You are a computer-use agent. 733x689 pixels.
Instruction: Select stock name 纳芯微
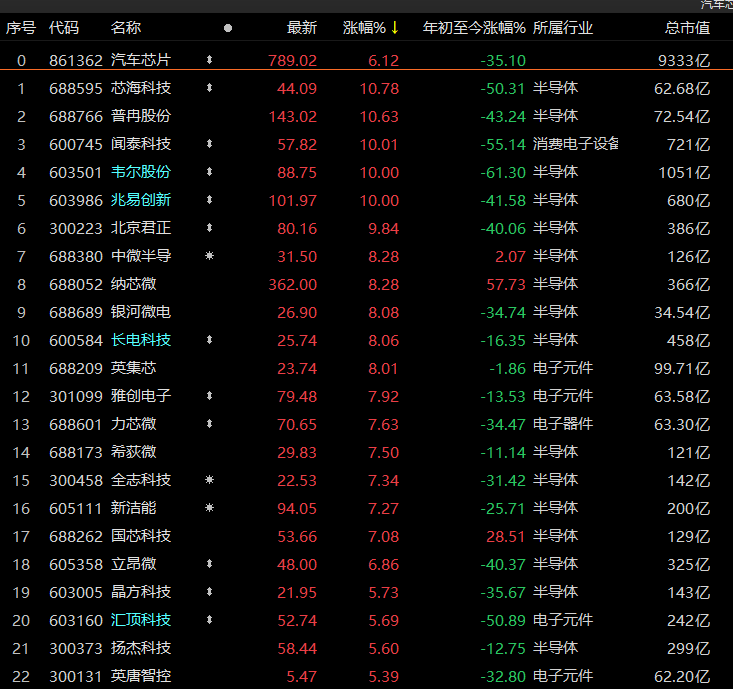[133, 284]
